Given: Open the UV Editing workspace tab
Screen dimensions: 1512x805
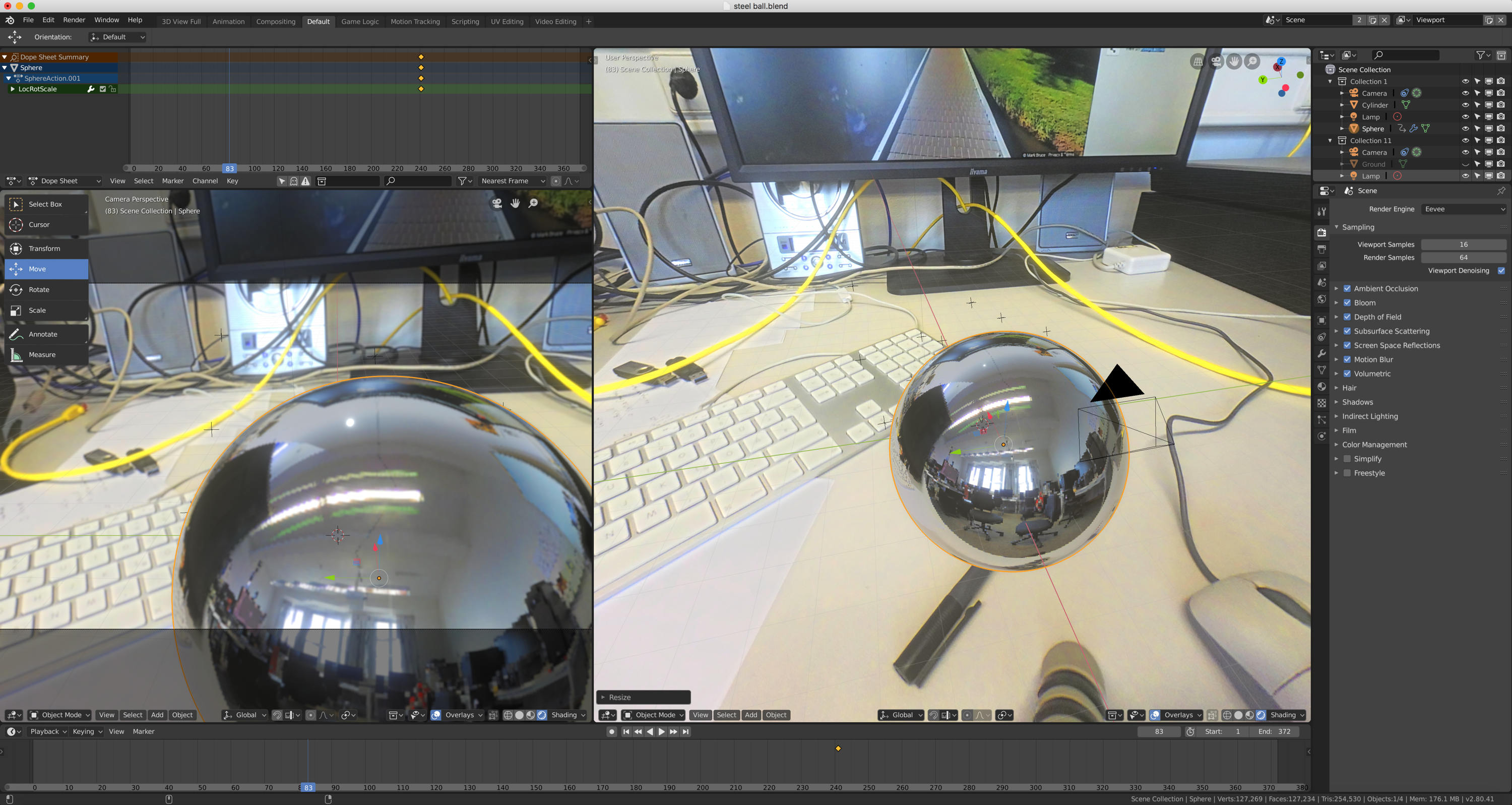Looking at the screenshot, I should (x=507, y=22).
